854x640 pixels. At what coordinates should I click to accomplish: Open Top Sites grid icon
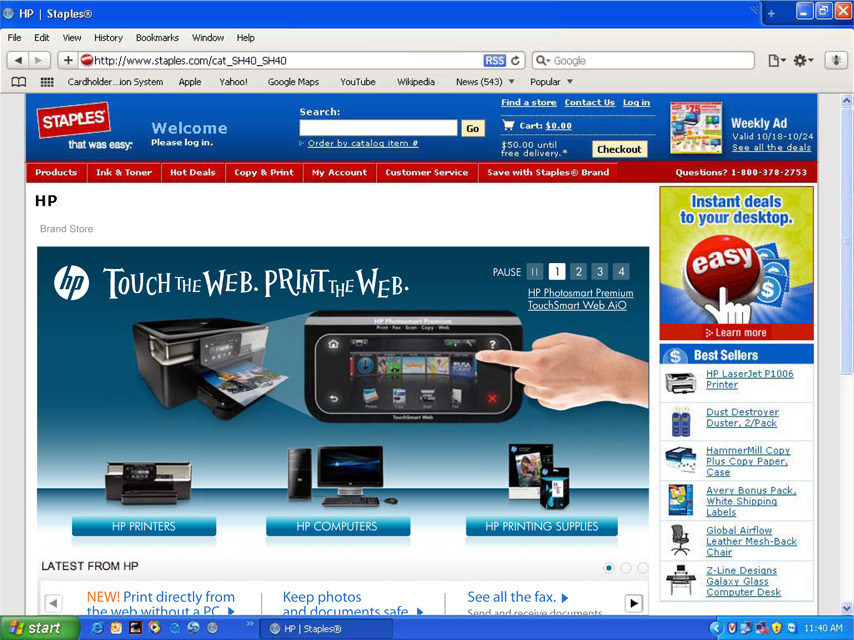click(x=47, y=82)
